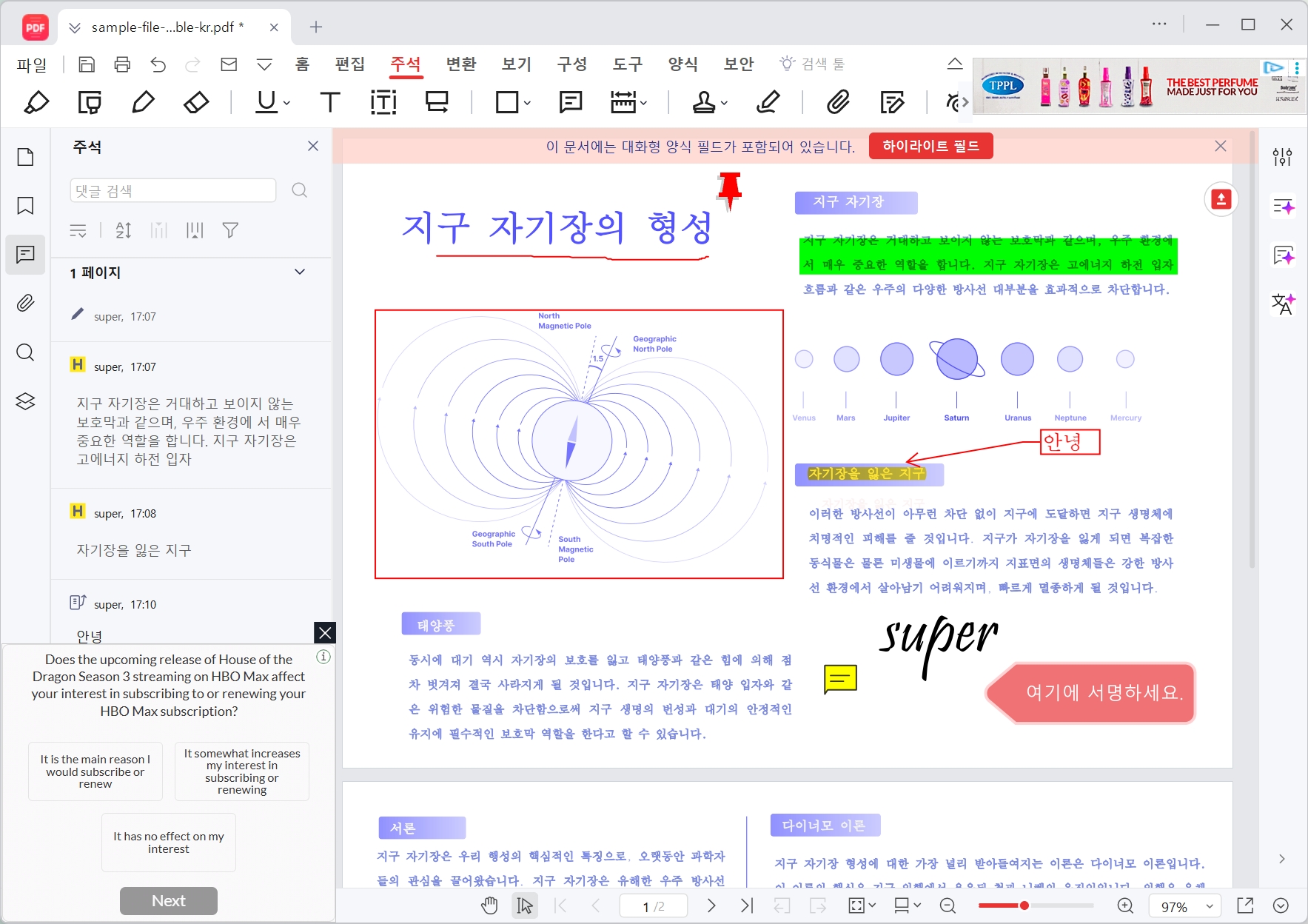Open the properties panel on right sidebar

click(1283, 157)
